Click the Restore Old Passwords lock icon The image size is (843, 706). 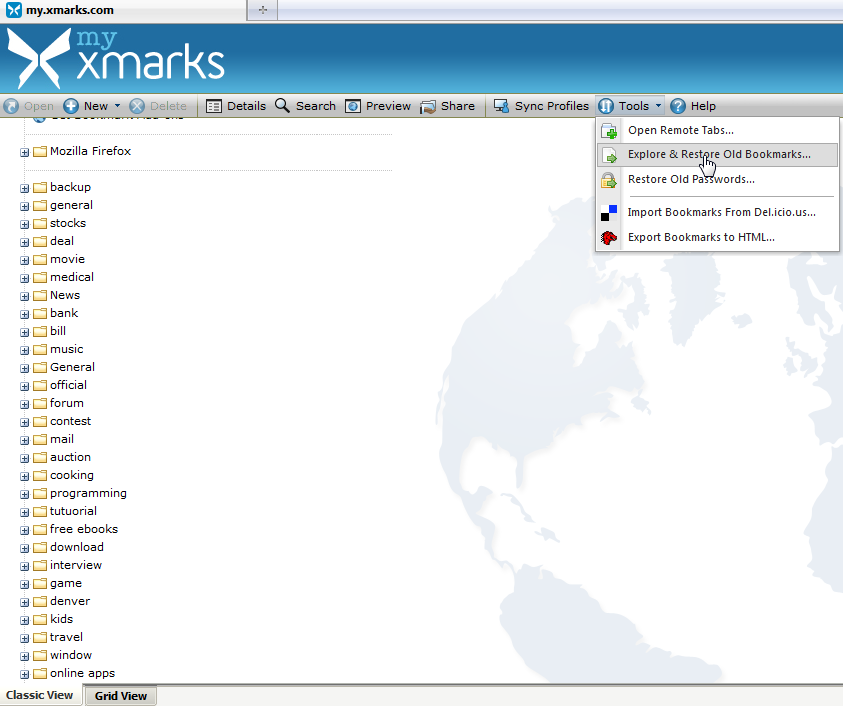(x=609, y=180)
